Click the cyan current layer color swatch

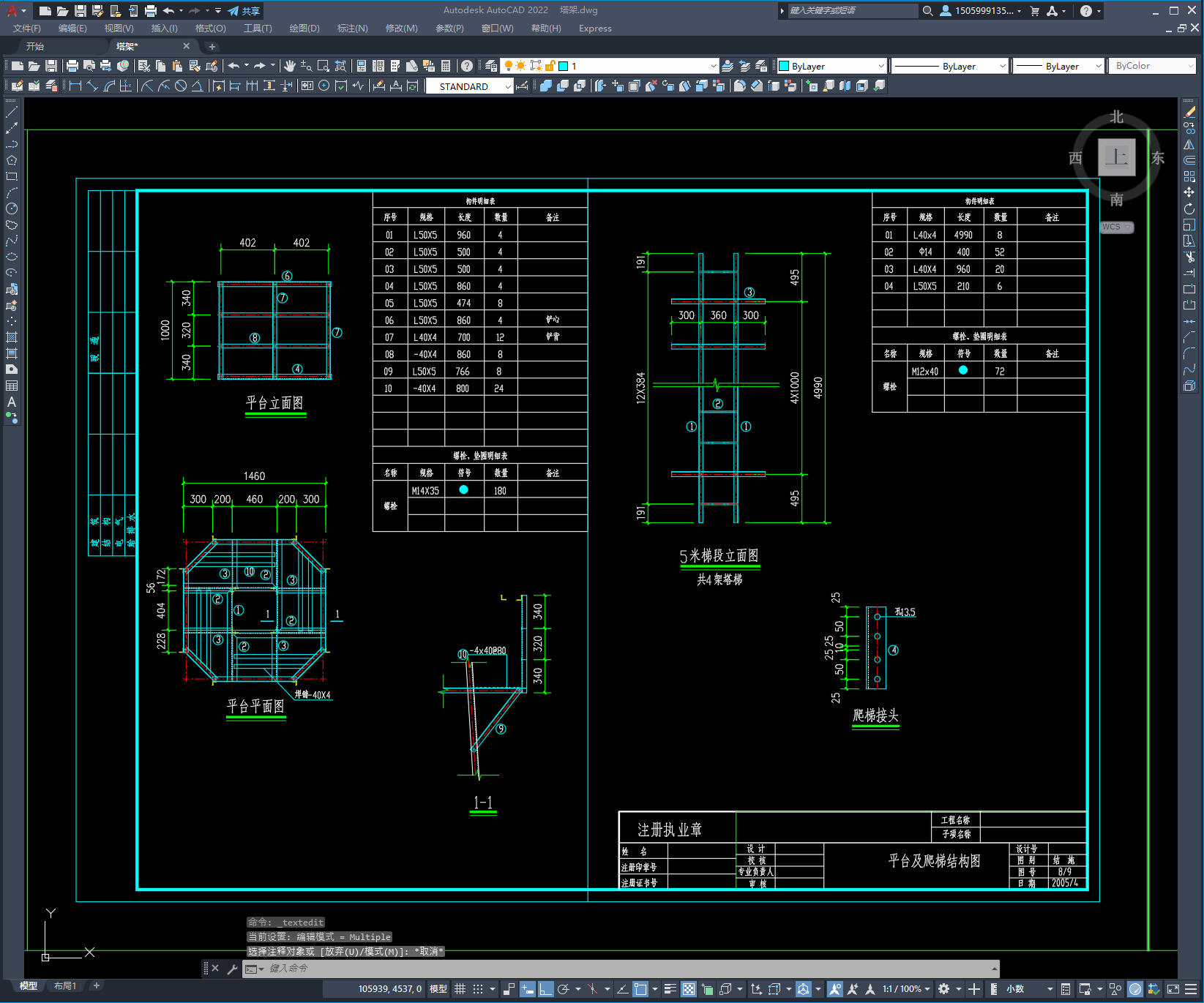coord(563,66)
